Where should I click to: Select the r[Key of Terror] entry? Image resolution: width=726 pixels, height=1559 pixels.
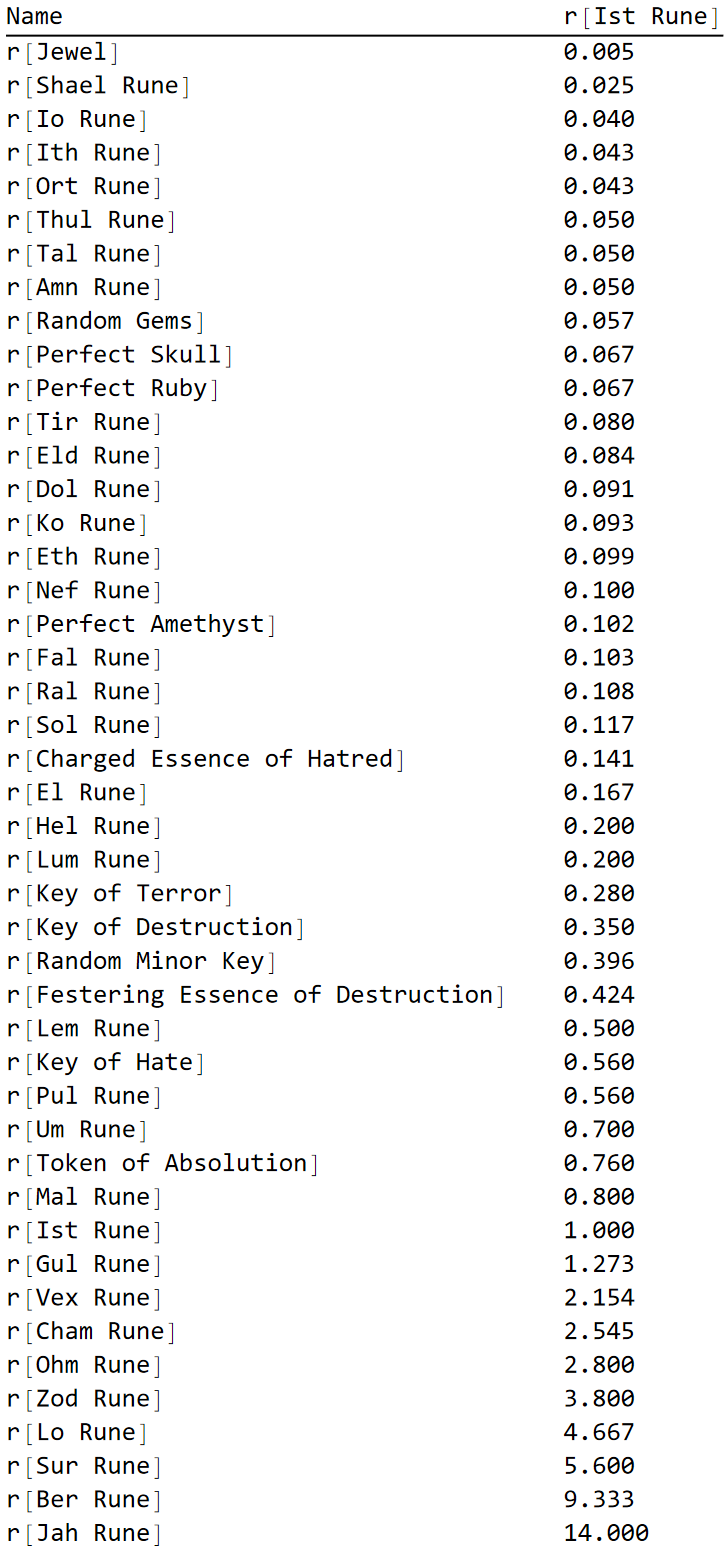[x=119, y=894]
